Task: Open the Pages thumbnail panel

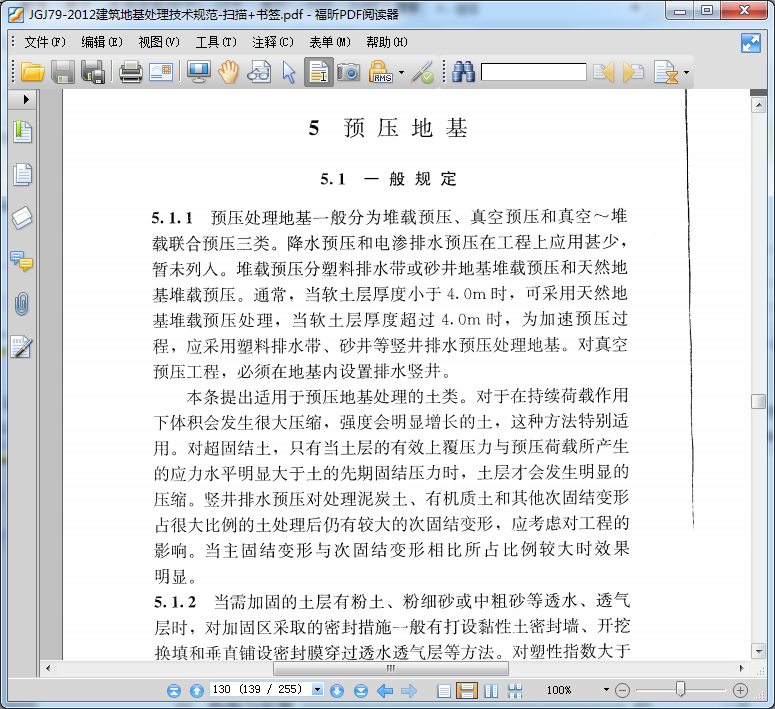Action: pos(22,174)
